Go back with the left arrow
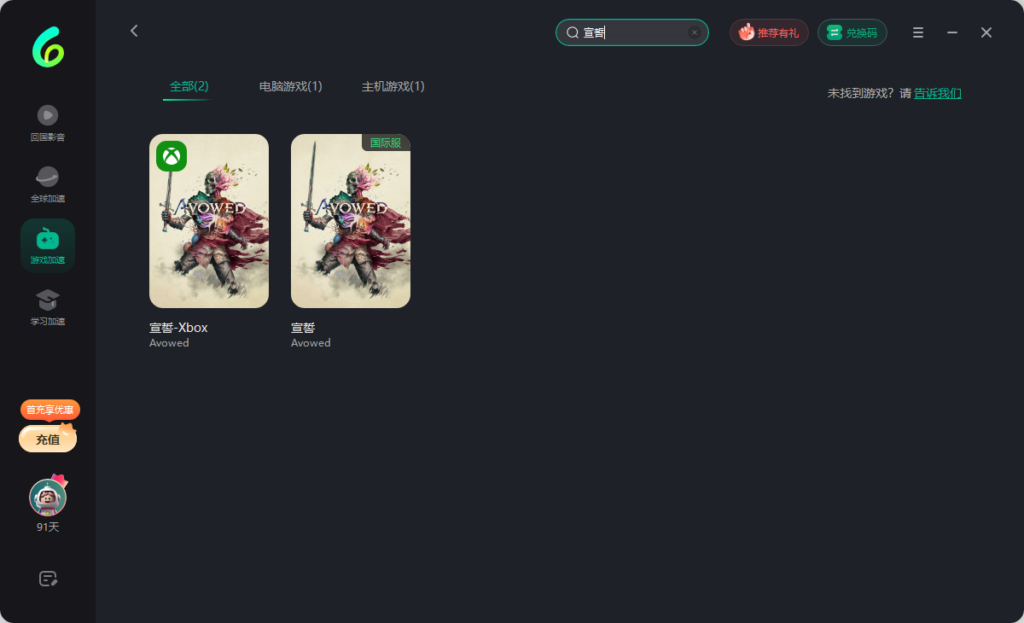1024x623 pixels. (134, 31)
